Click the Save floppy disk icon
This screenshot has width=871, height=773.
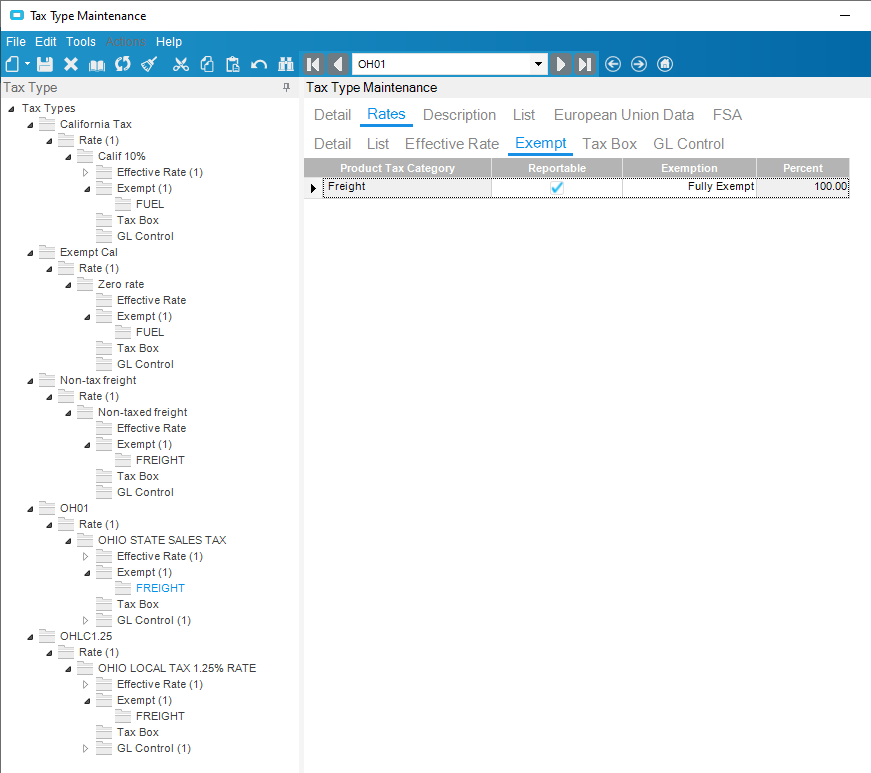click(x=44, y=64)
